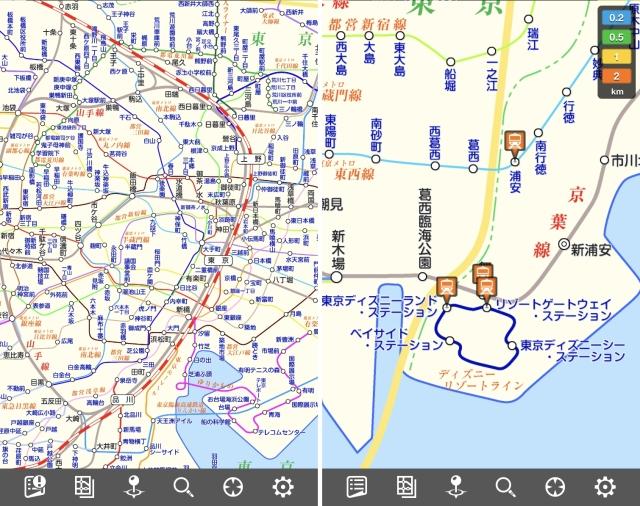Tap 葛西臨海公園 station label
Image resolution: width=640 pixels, height=506 pixels.
pos(424,228)
